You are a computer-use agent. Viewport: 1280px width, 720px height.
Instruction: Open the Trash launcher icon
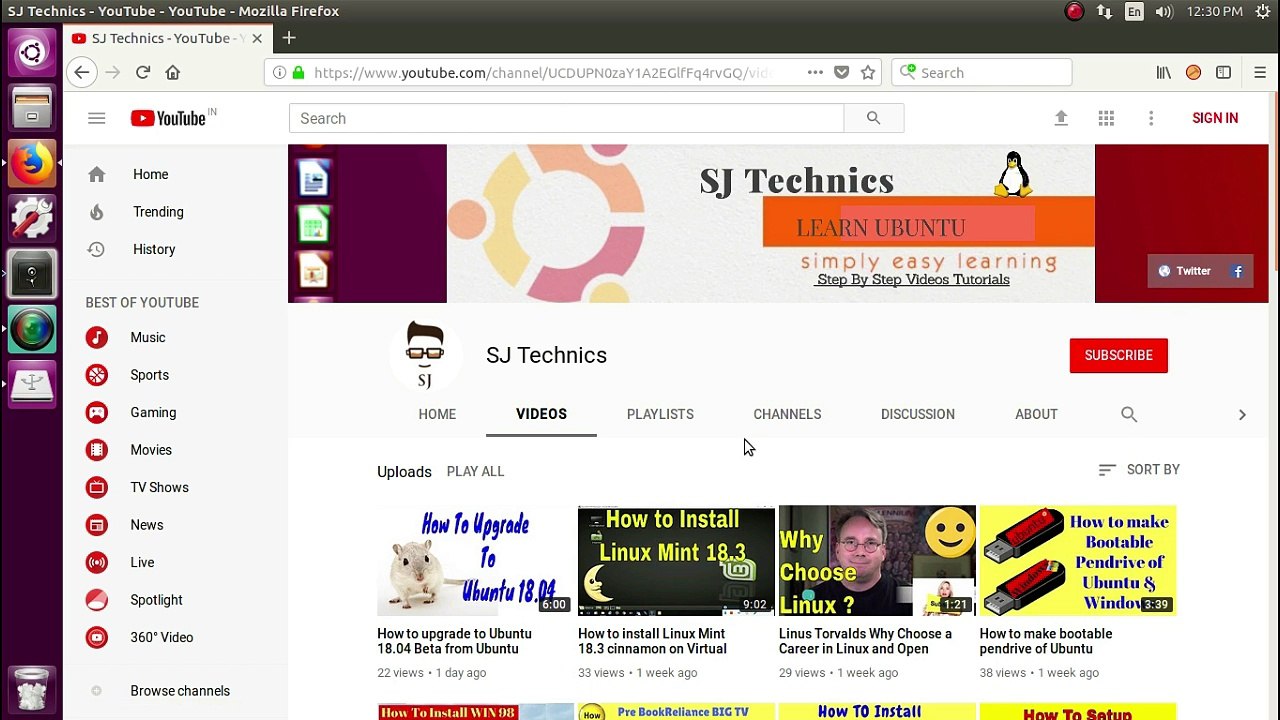(x=32, y=689)
